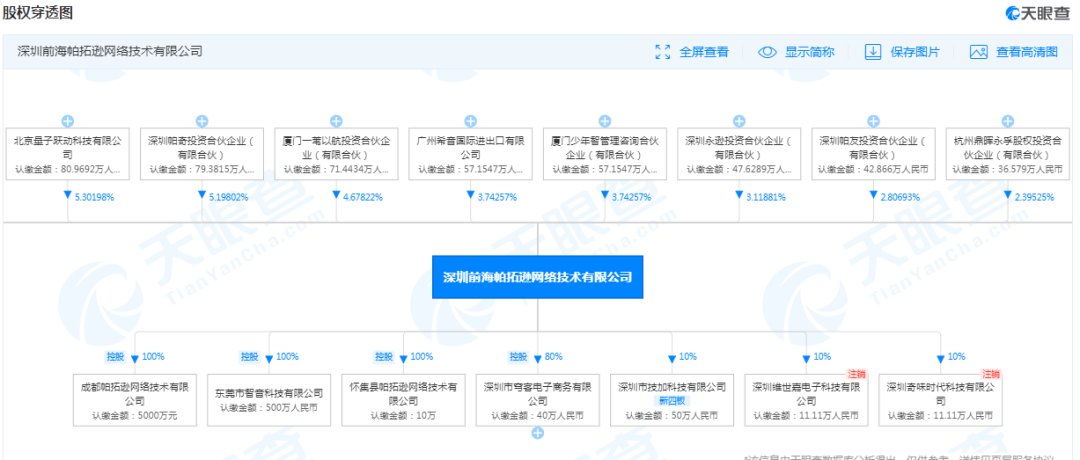Expand plus above 深圳永逊投资合伙企业
Viewport: 1080px width, 460px height.
[x=739, y=121]
